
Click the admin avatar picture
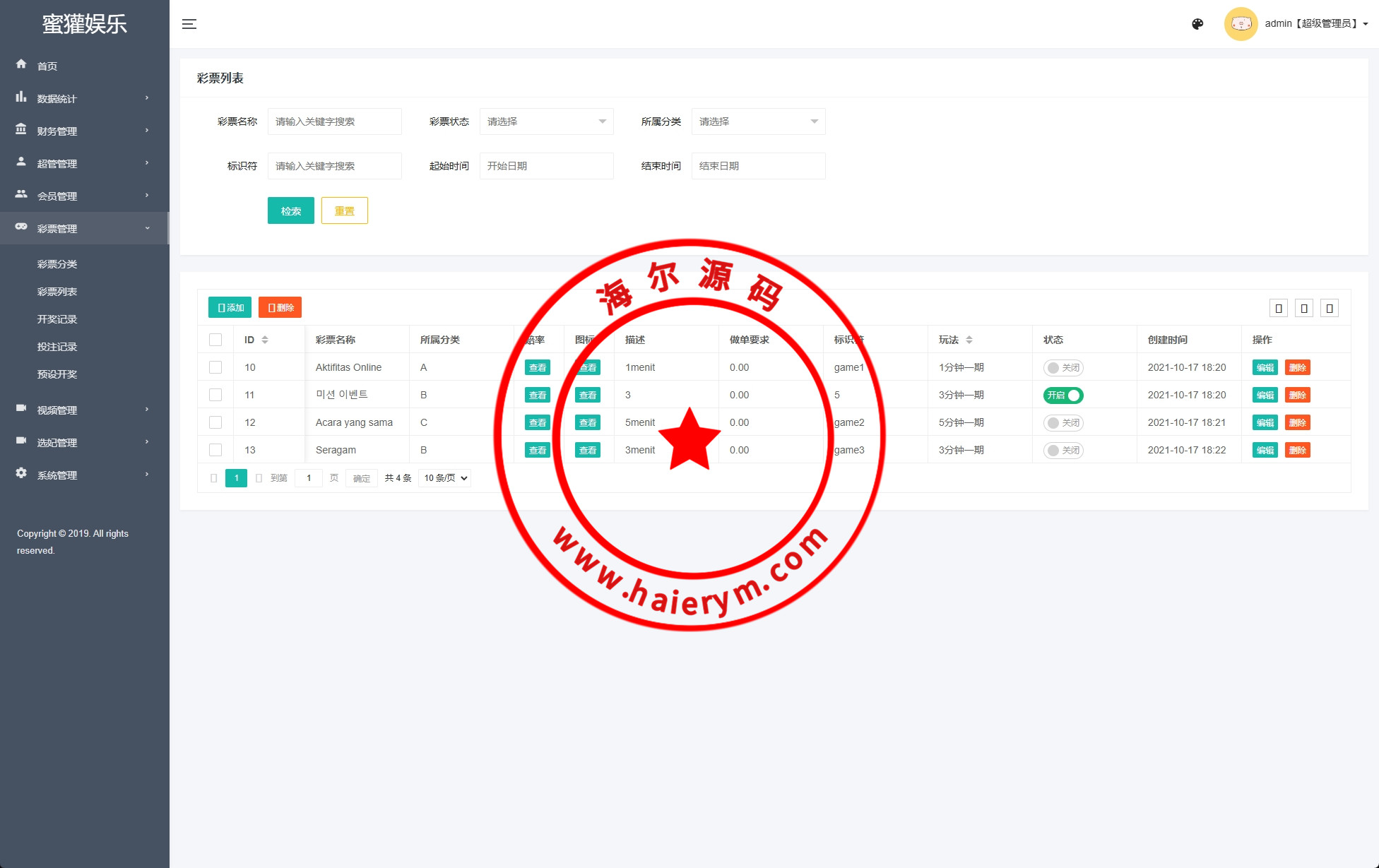tap(1241, 24)
